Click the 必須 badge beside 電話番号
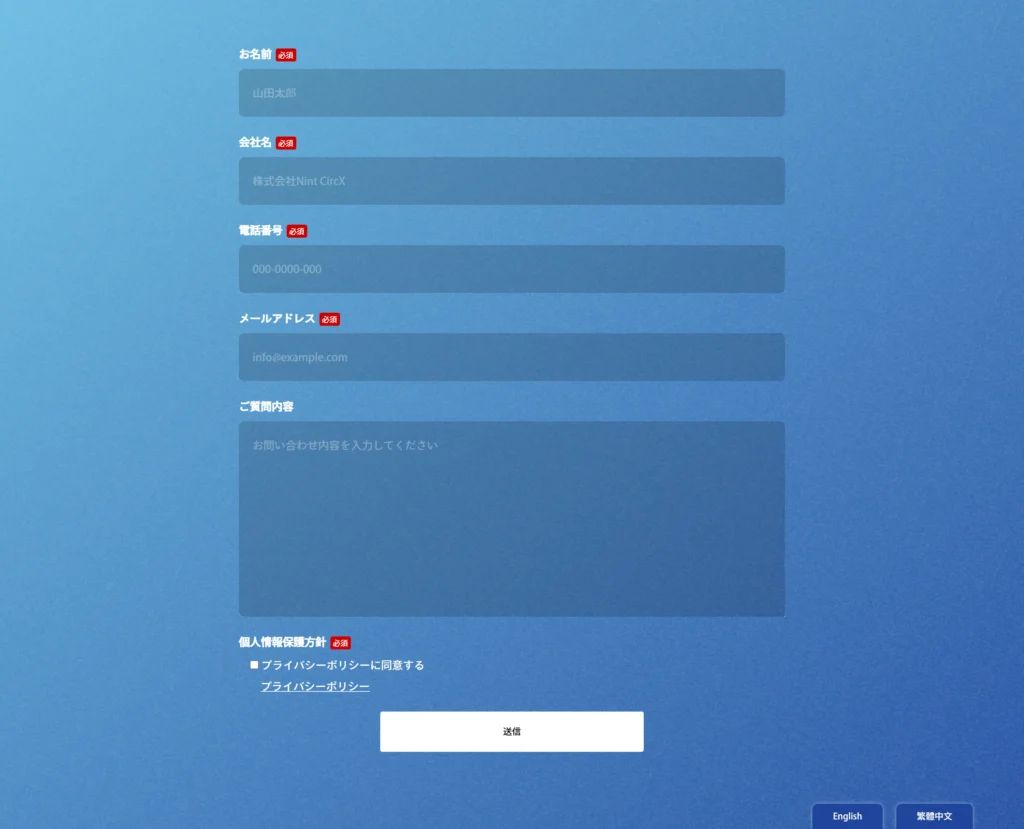Viewport: 1024px width, 829px height. [x=297, y=231]
